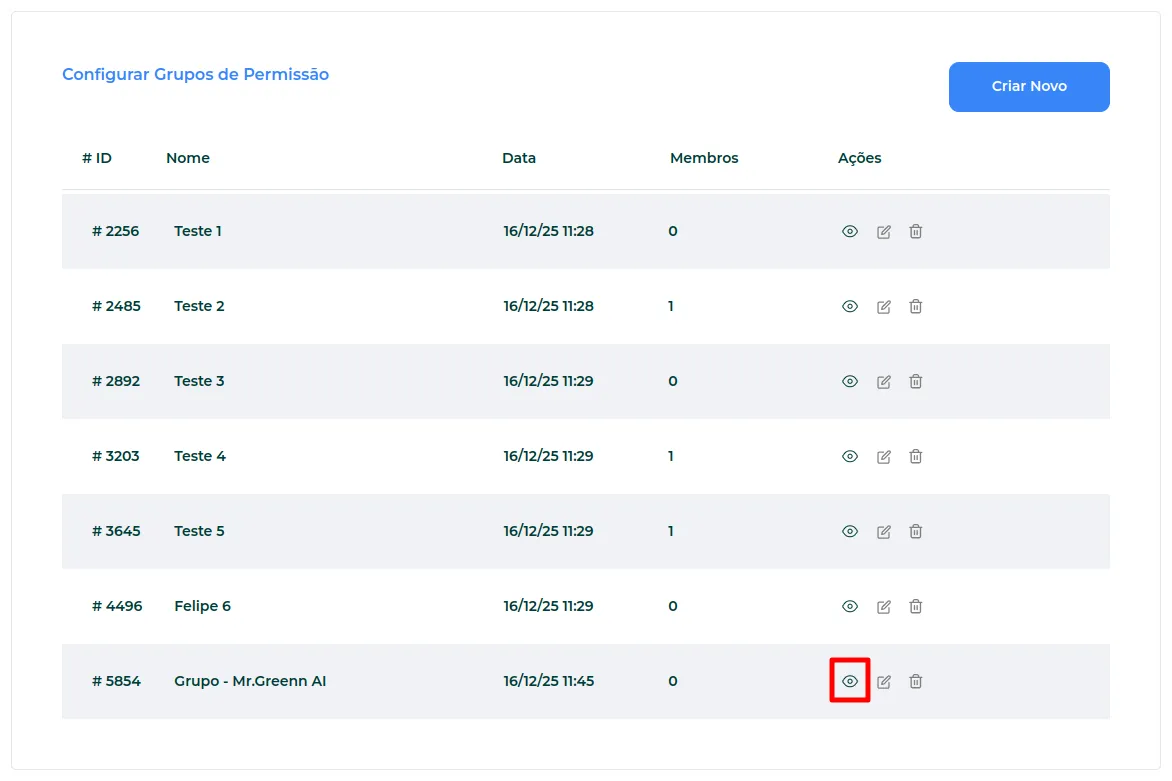Viewport: 1172px width, 781px height.
Task: Delete the Teste 1 group
Action: [916, 232]
